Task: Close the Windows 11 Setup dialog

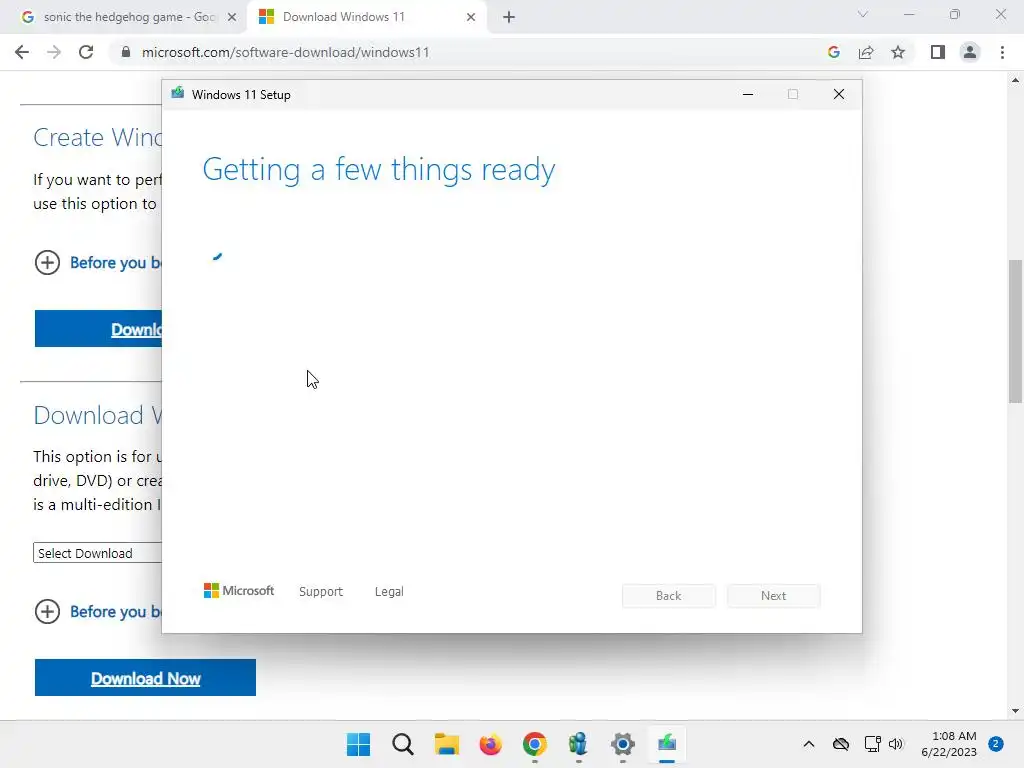Action: [x=839, y=95]
